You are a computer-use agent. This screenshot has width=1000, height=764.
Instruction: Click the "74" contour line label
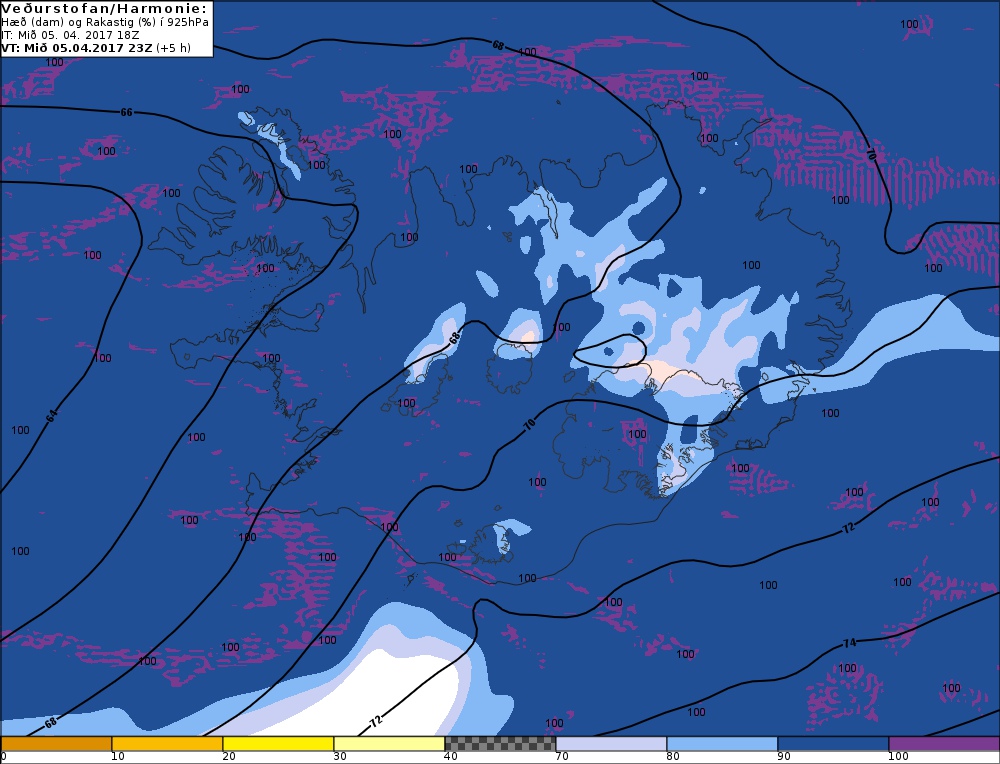pos(849,643)
